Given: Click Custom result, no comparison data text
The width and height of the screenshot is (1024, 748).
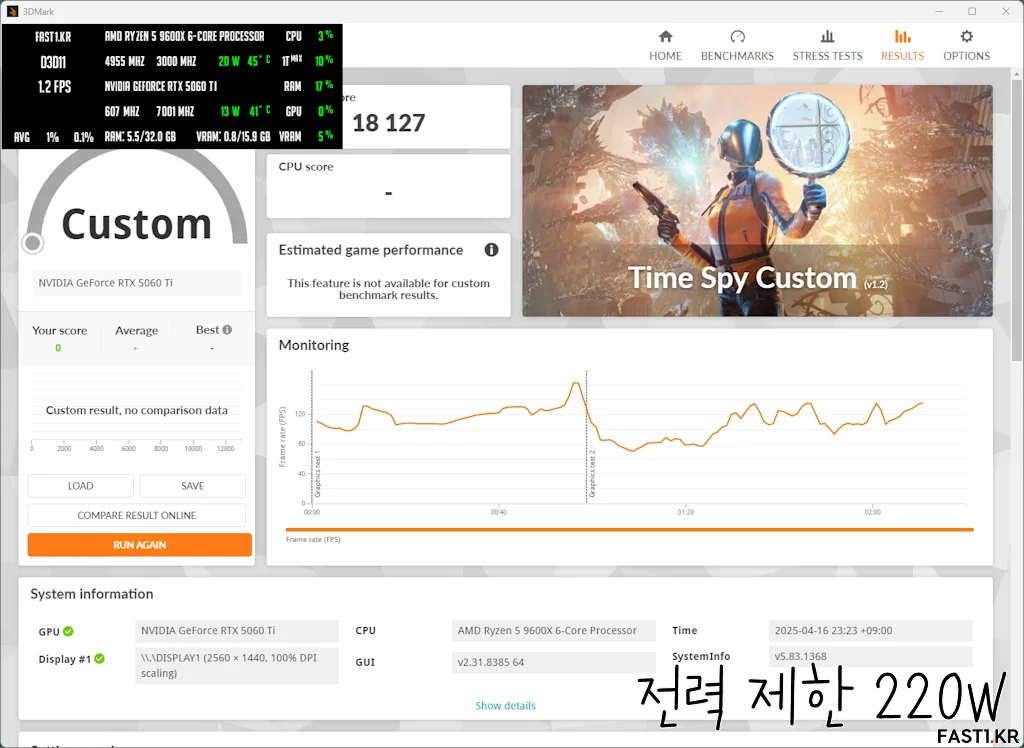Looking at the screenshot, I should (136, 410).
